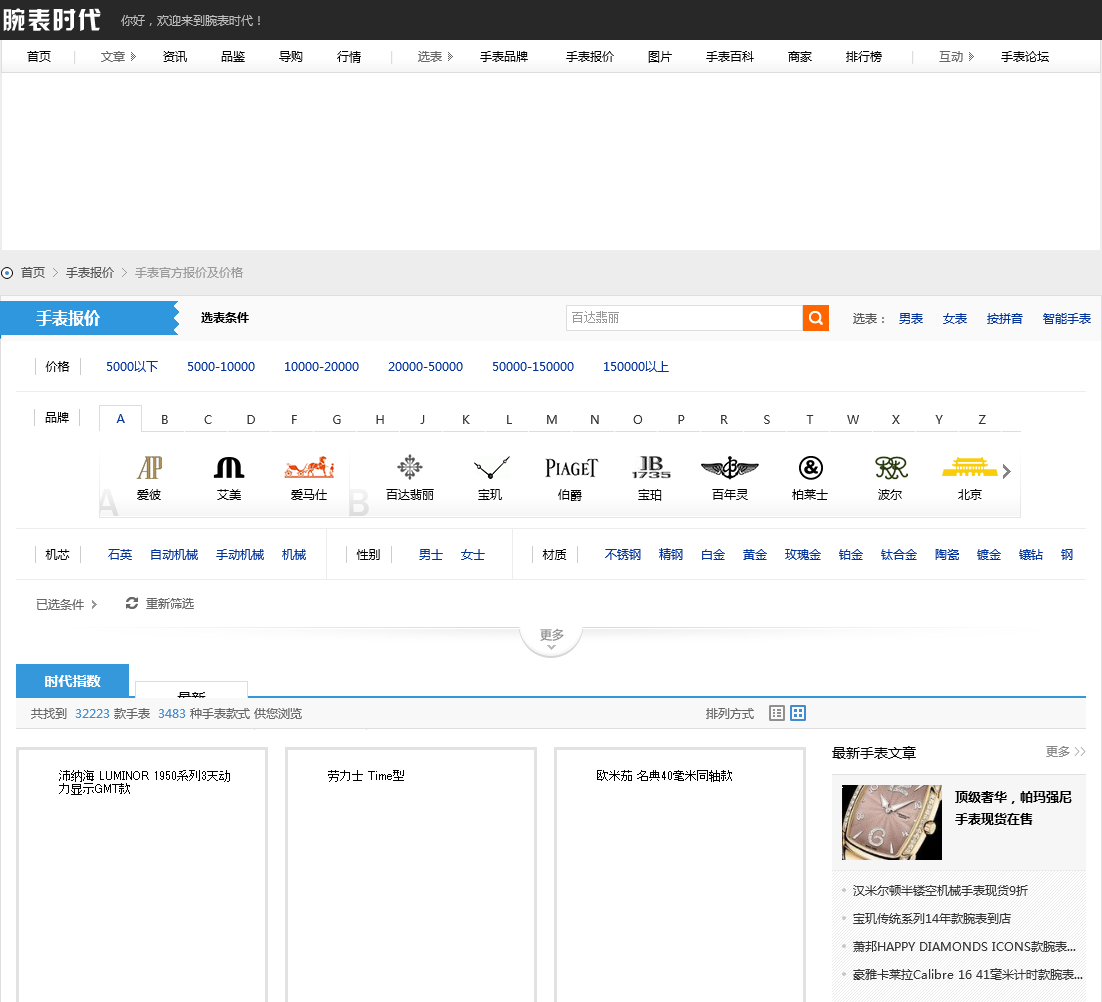Open Parmigiani article watch thumbnail
The image size is (1102, 1002).
point(891,822)
